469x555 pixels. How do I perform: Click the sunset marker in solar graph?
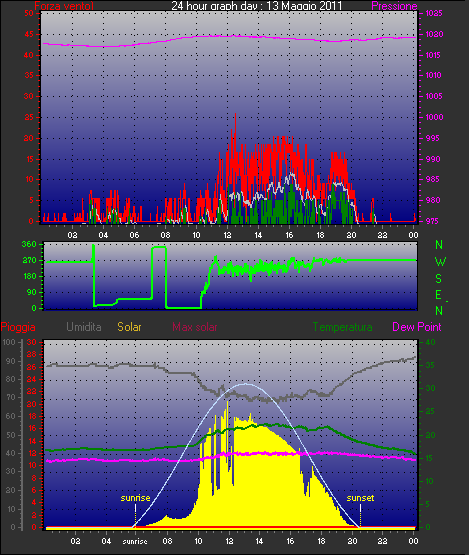click(x=360, y=498)
